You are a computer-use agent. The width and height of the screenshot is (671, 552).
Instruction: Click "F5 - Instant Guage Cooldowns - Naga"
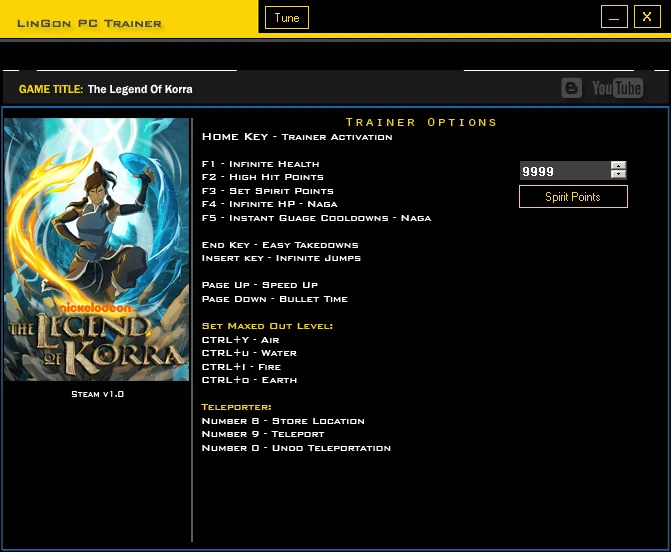click(x=316, y=218)
